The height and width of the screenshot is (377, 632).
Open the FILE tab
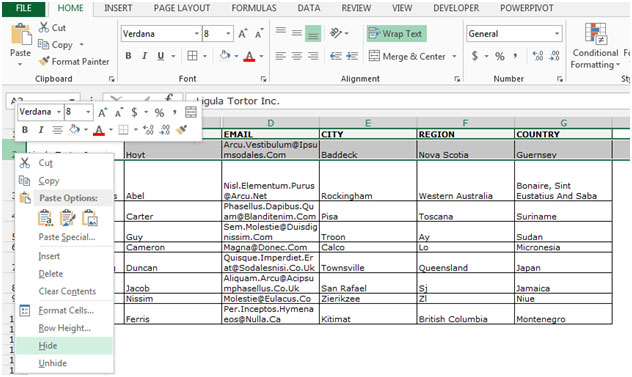coord(24,8)
